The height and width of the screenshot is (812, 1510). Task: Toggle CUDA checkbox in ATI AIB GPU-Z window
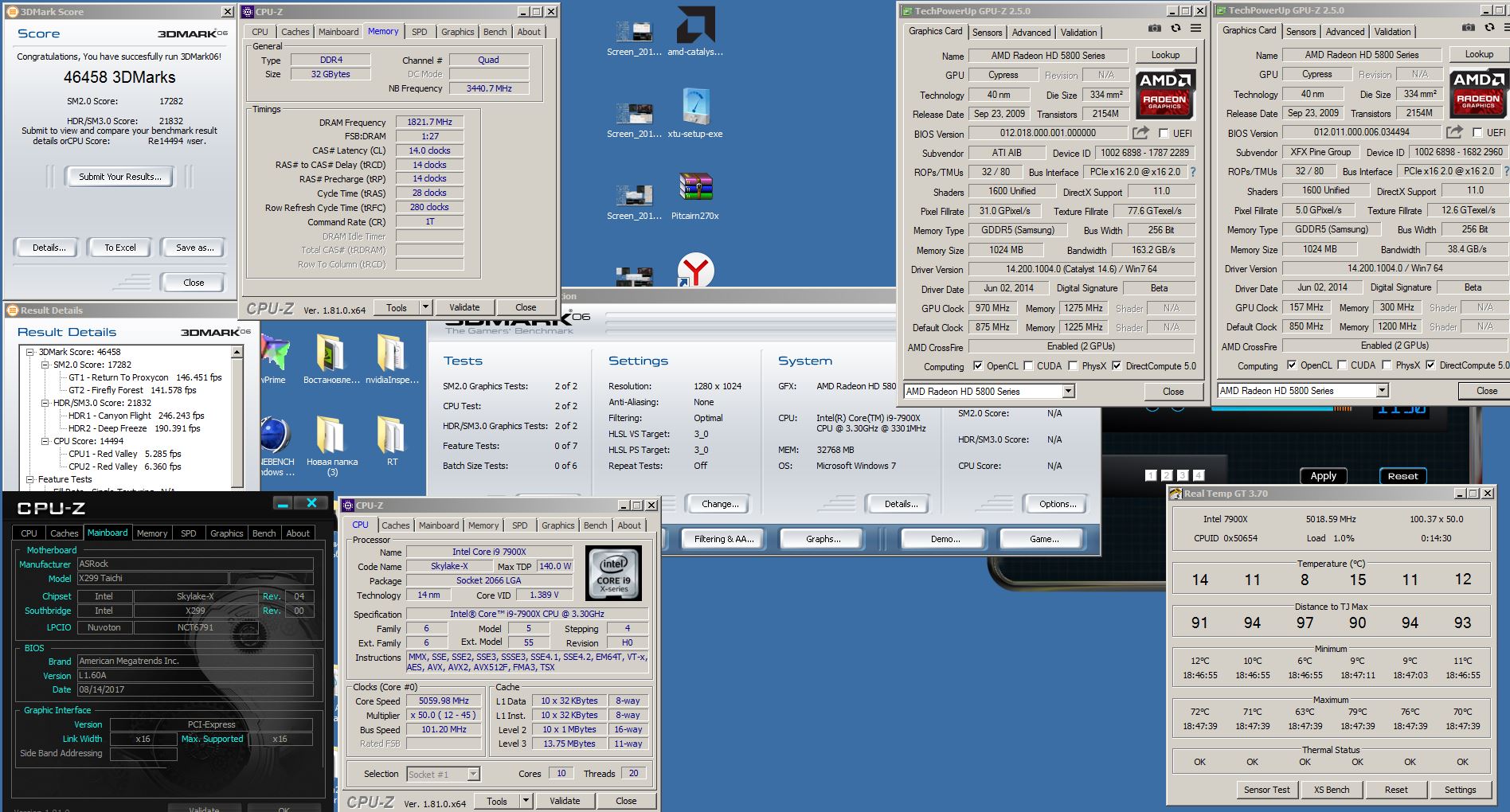[x=1028, y=366]
